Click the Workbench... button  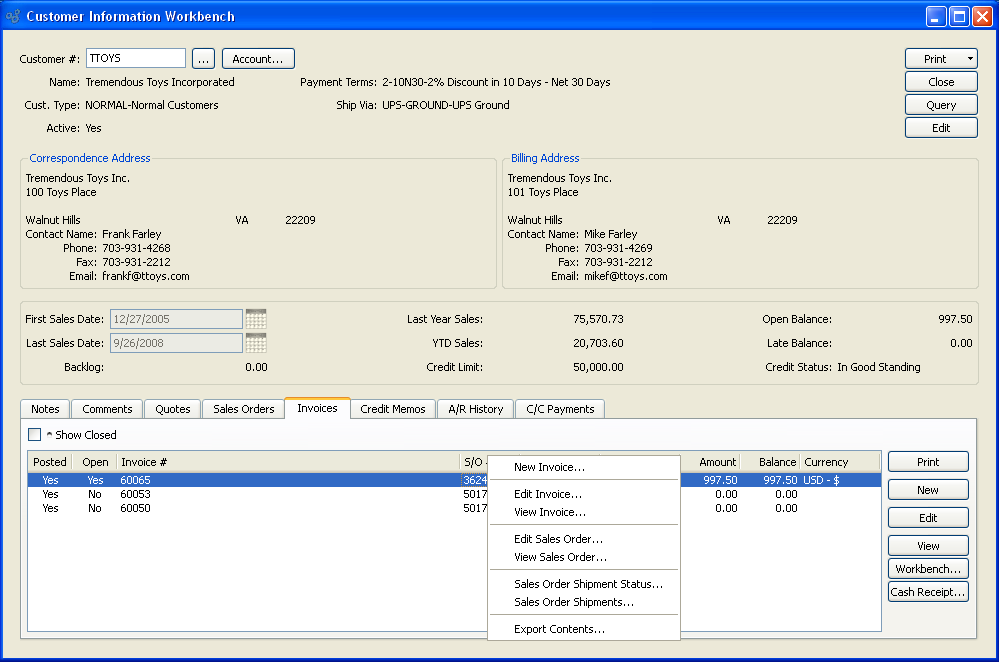pos(928,569)
